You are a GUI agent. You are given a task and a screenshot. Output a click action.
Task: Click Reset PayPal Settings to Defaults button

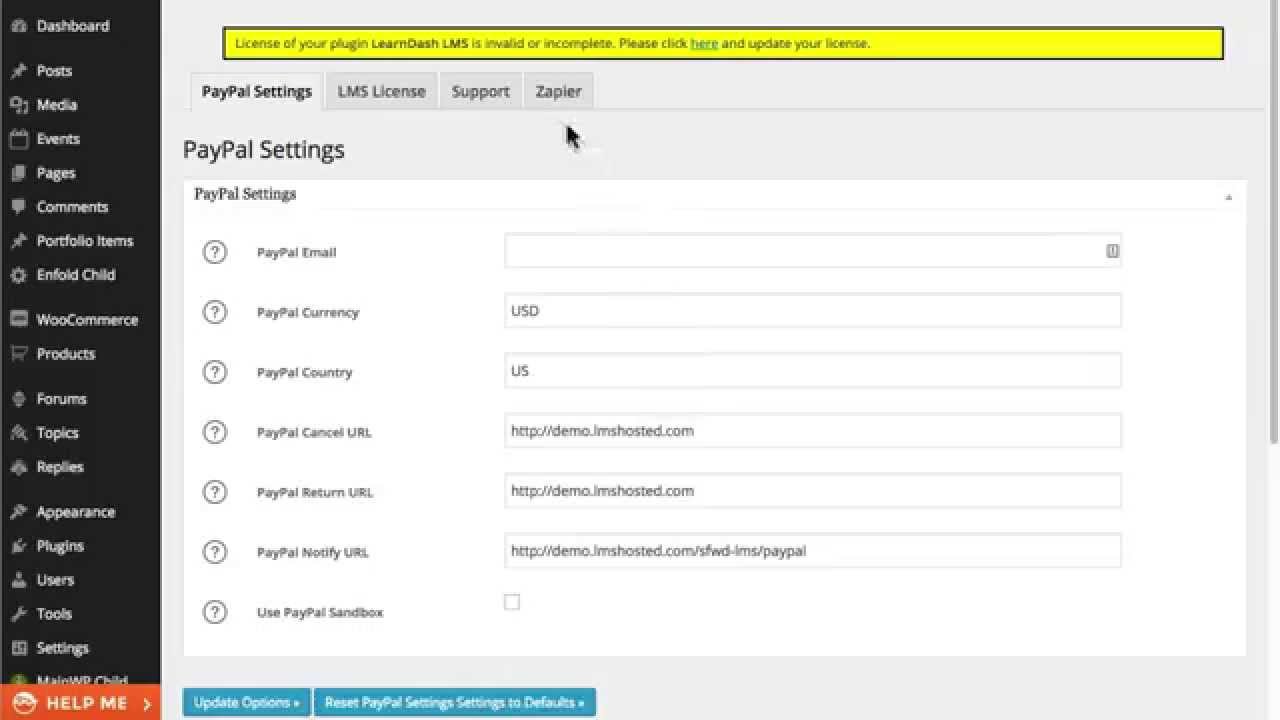[455, 702]
